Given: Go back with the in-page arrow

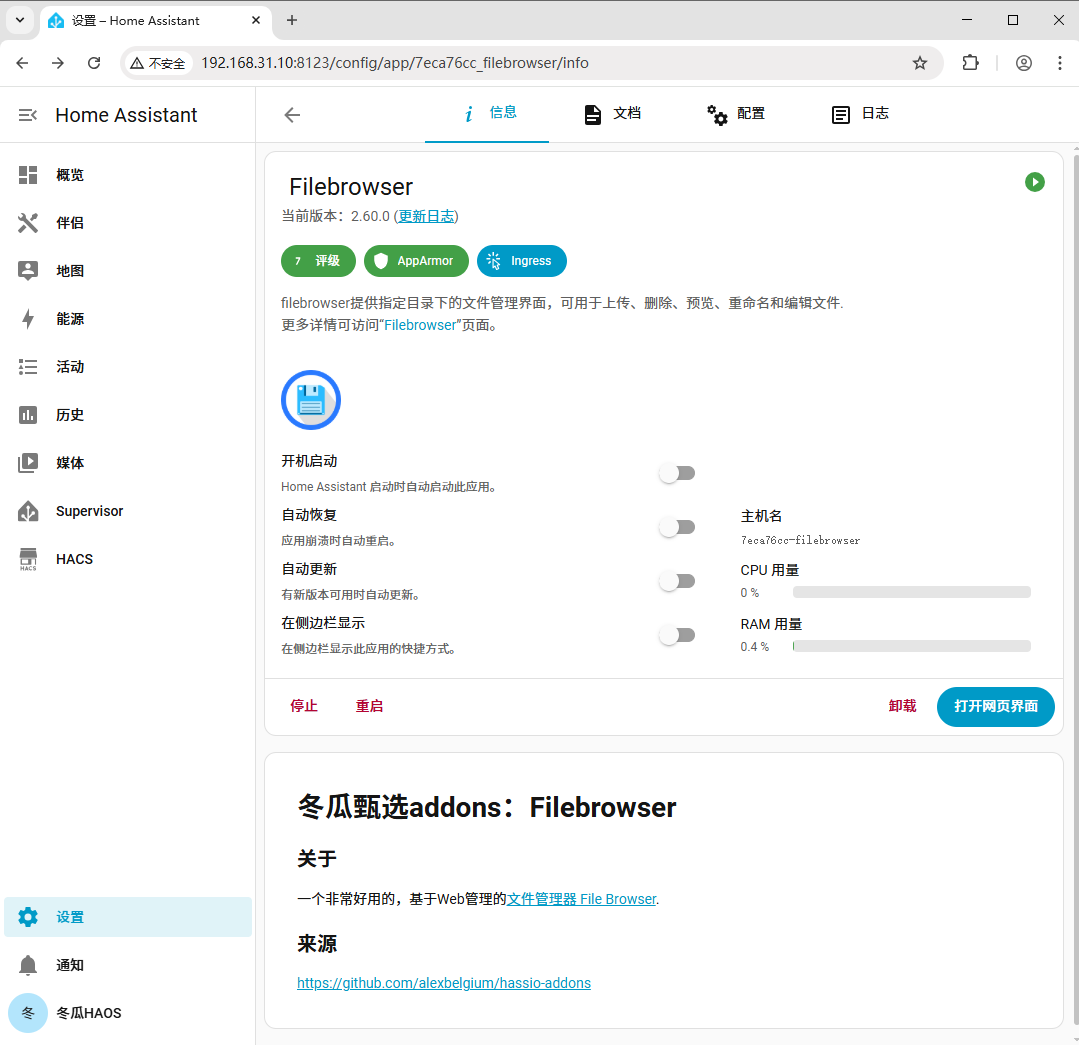Looking at the screenshot, I should coord(292,115).
